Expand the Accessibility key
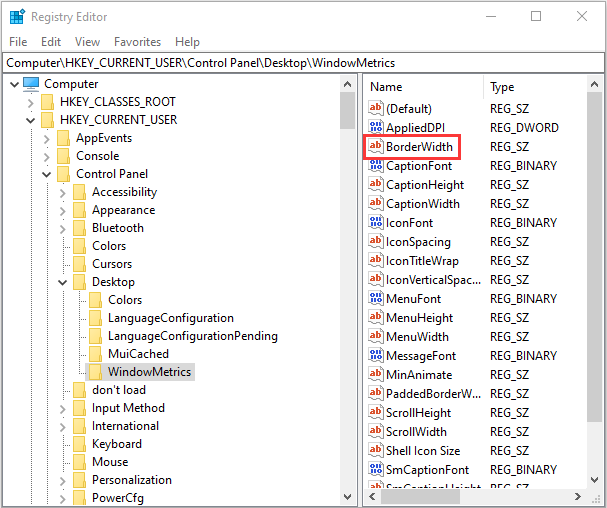607x508 pixels. tap(63, 192)
